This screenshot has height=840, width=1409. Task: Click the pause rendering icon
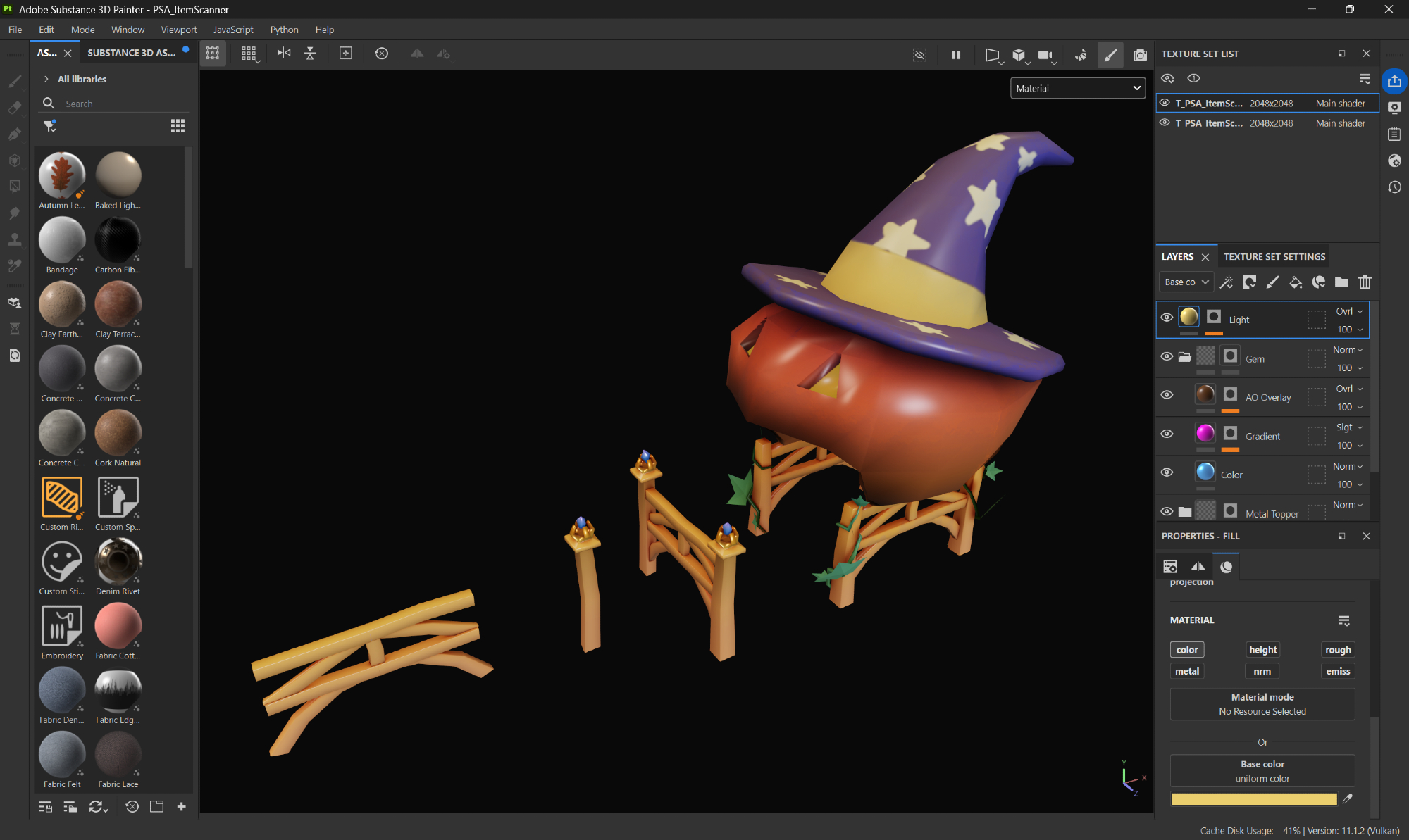pyautogui.click(x=956, y=54)
